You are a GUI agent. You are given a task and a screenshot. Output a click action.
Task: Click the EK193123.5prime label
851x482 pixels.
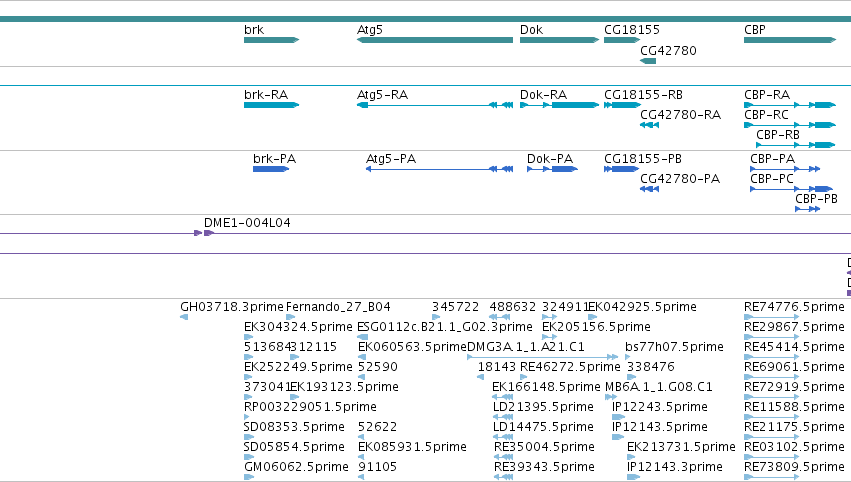click(x=344, y=387)
